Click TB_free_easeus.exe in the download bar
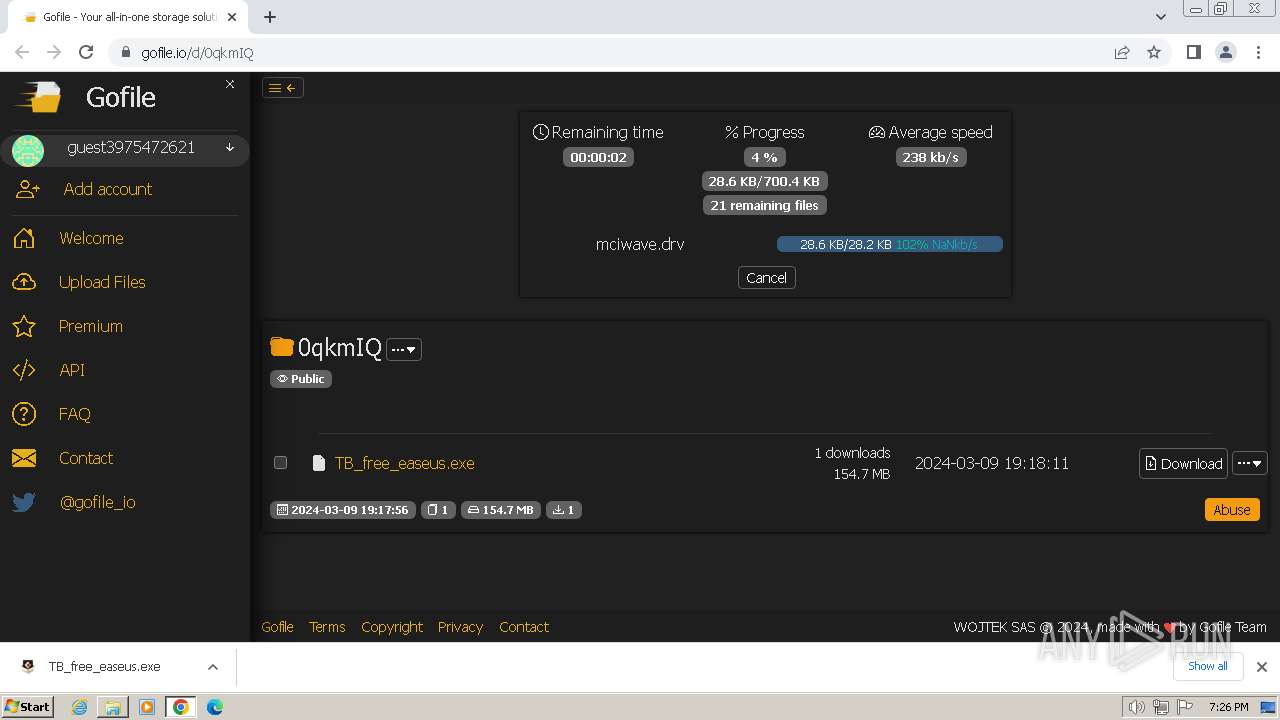1280x720 pixels. pos(104,667)
